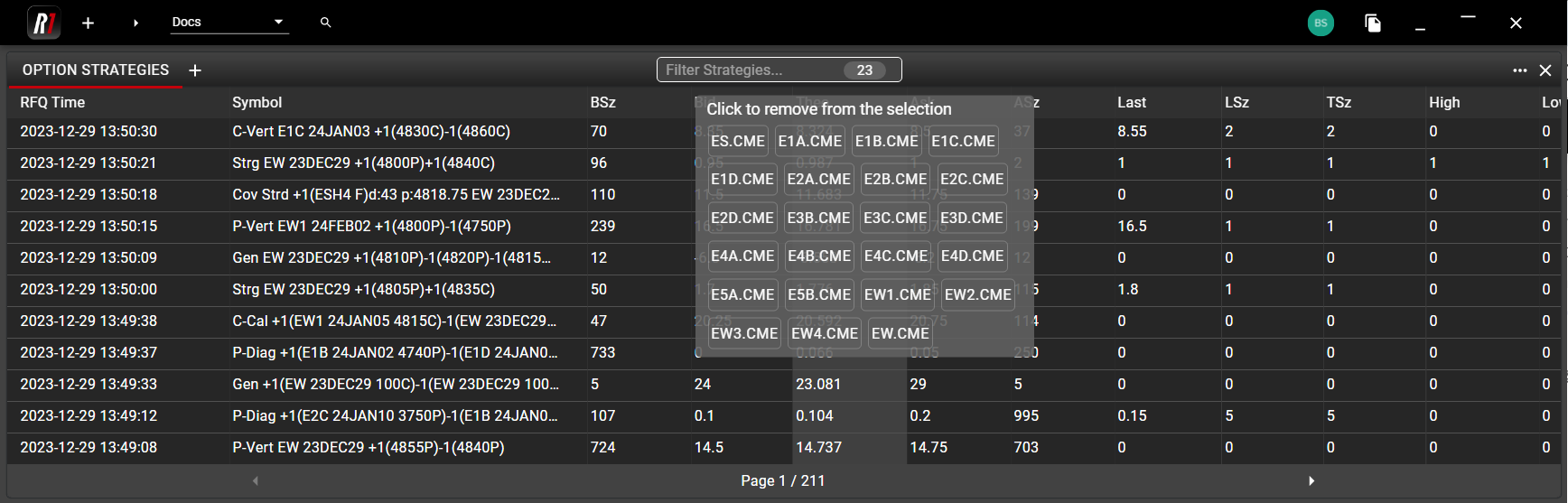The width and height of the screenshot is (1568, 503).
Task: Go to the next page of results
Action: [x=1311, y=480]
